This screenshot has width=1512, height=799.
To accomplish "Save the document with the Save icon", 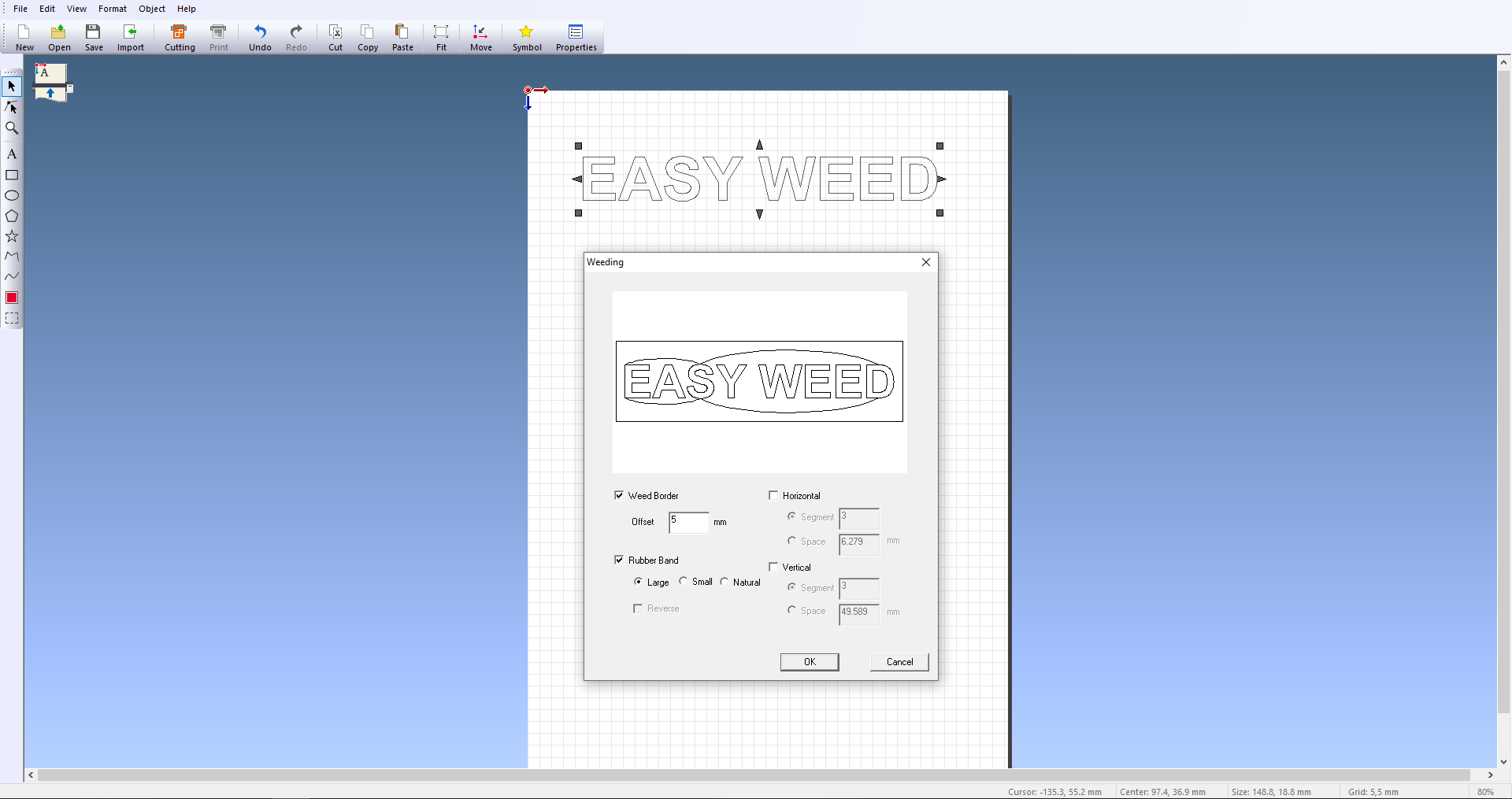I will click(94, 37).
